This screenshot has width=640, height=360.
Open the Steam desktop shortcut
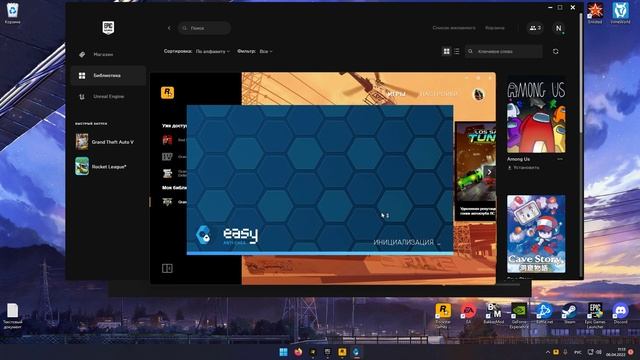569,313
